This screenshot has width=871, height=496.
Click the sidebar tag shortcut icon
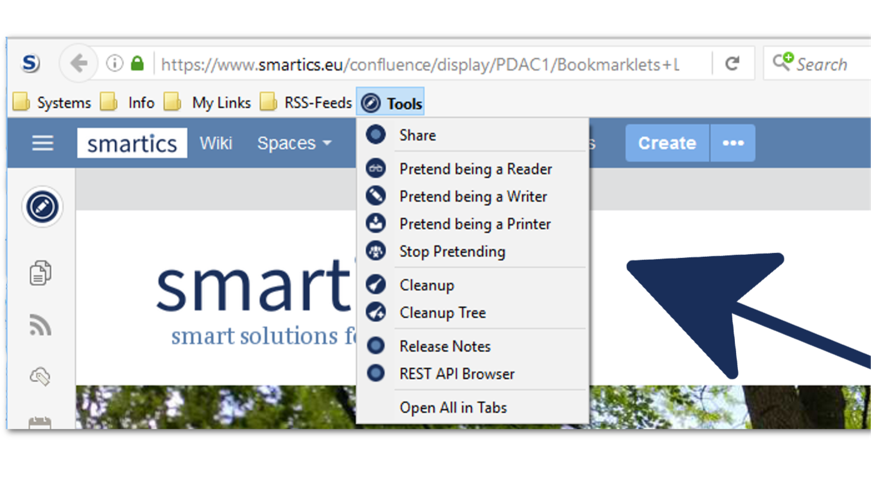(x=40, y=377)
